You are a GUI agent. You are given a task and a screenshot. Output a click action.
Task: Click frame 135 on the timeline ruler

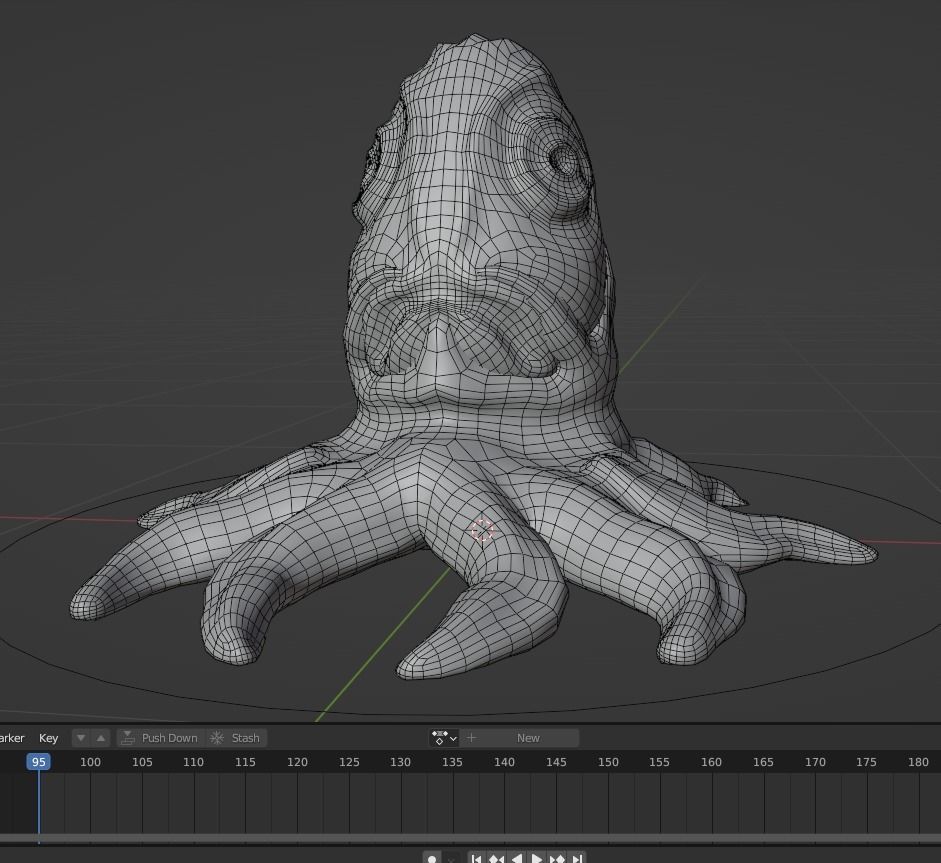(452, 762)
